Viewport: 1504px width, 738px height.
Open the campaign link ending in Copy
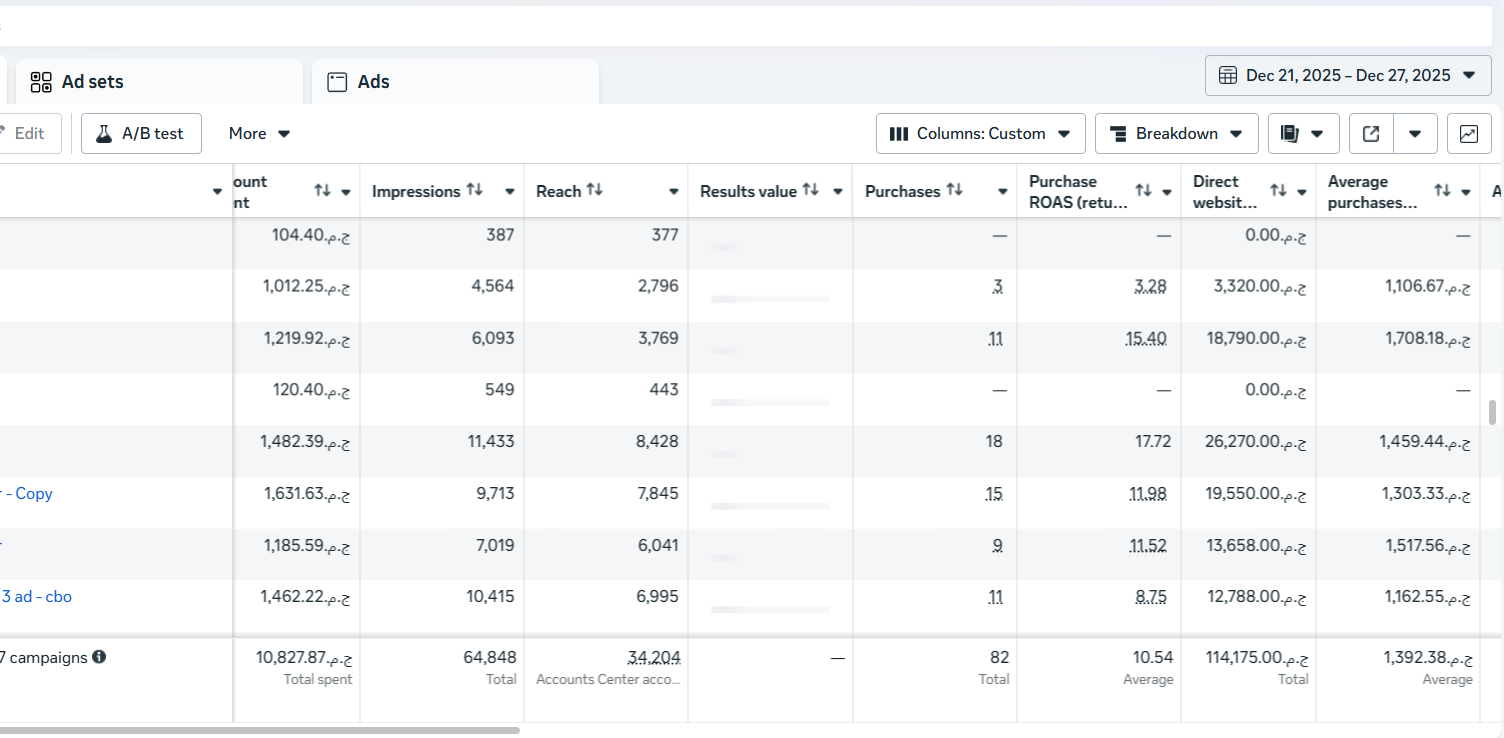click(x=27, y=493)
